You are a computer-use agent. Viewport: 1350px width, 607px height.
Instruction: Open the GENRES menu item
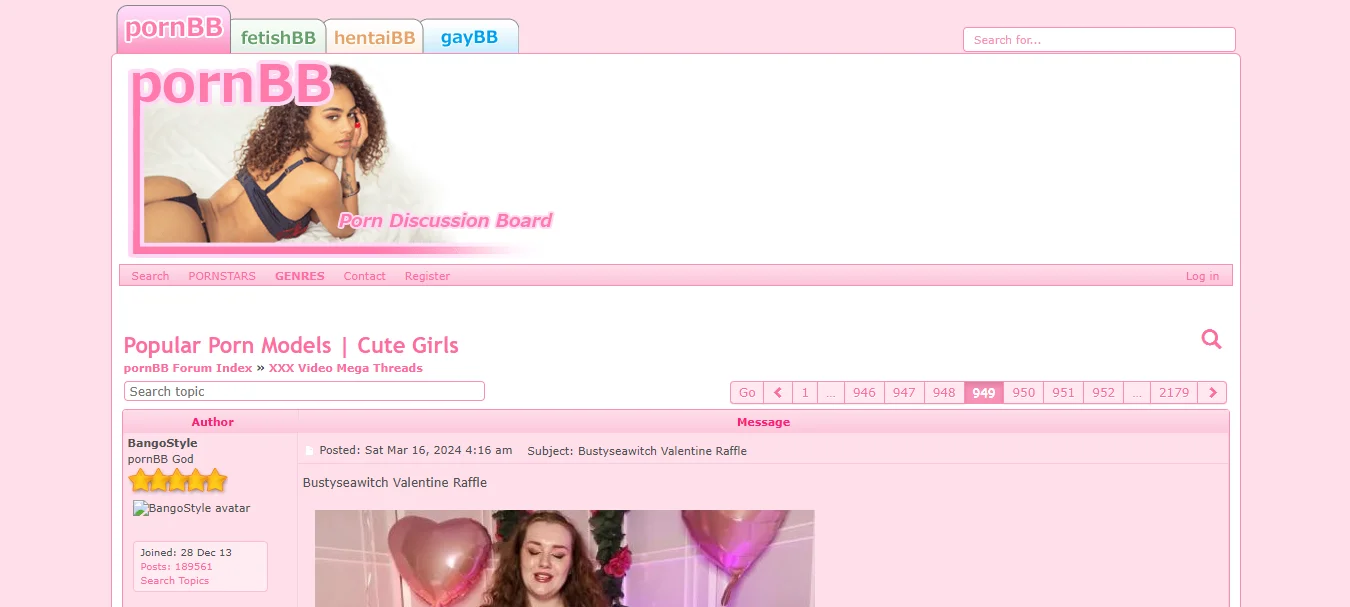(x=300, y=276)
